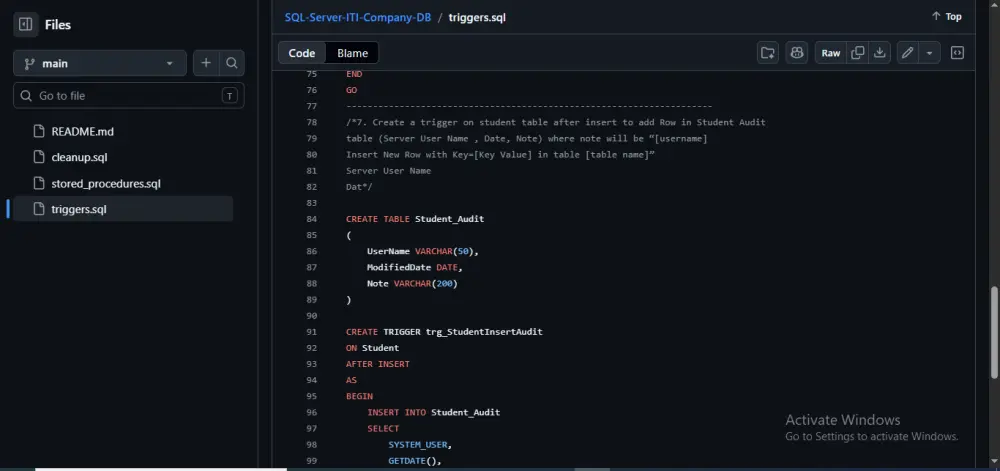This screenshot has width=1000, height=471.
Task: Click the AFTER INSERT line
Action: click(378, 364)
